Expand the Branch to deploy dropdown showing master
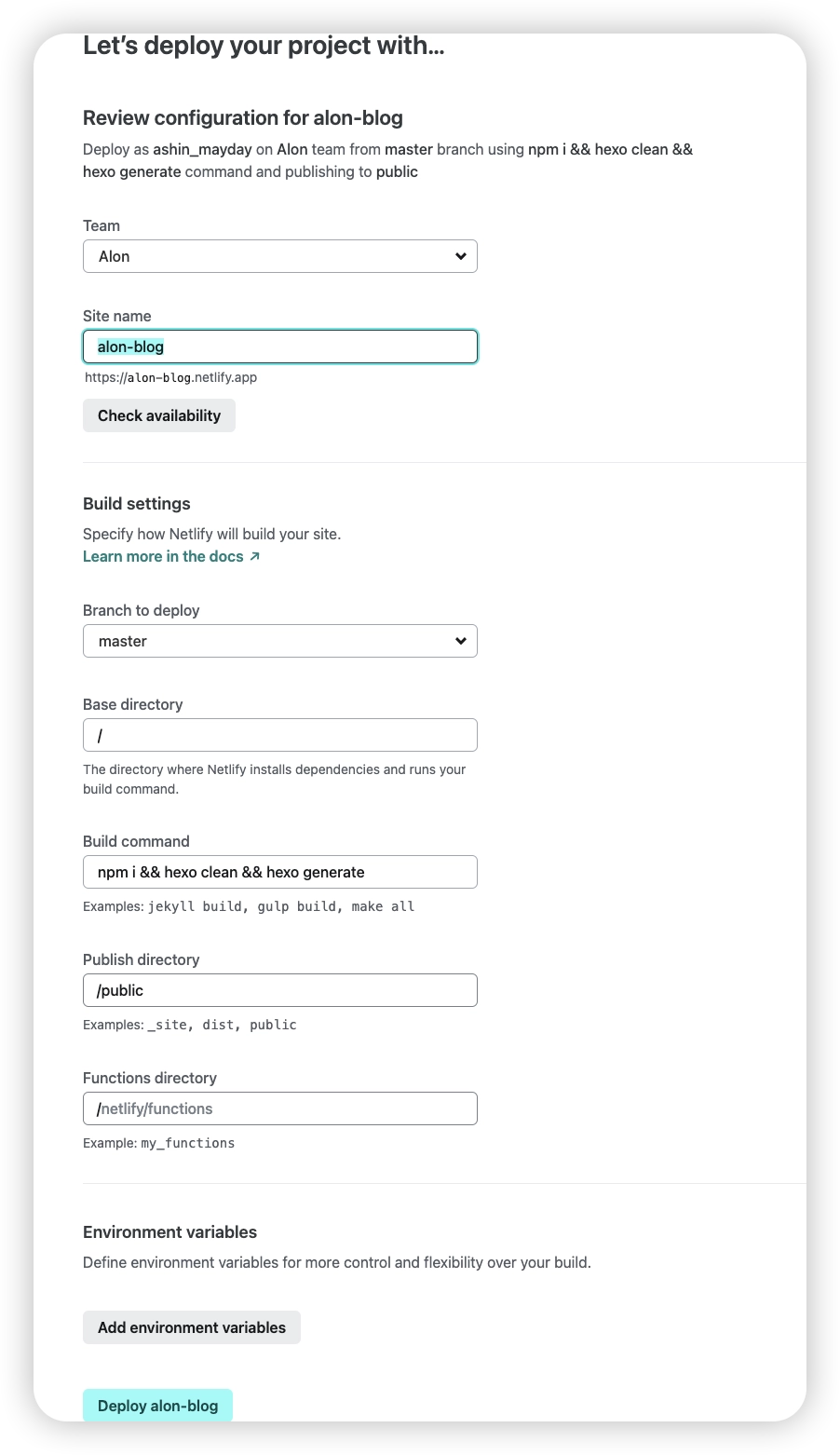 point(279,641)
